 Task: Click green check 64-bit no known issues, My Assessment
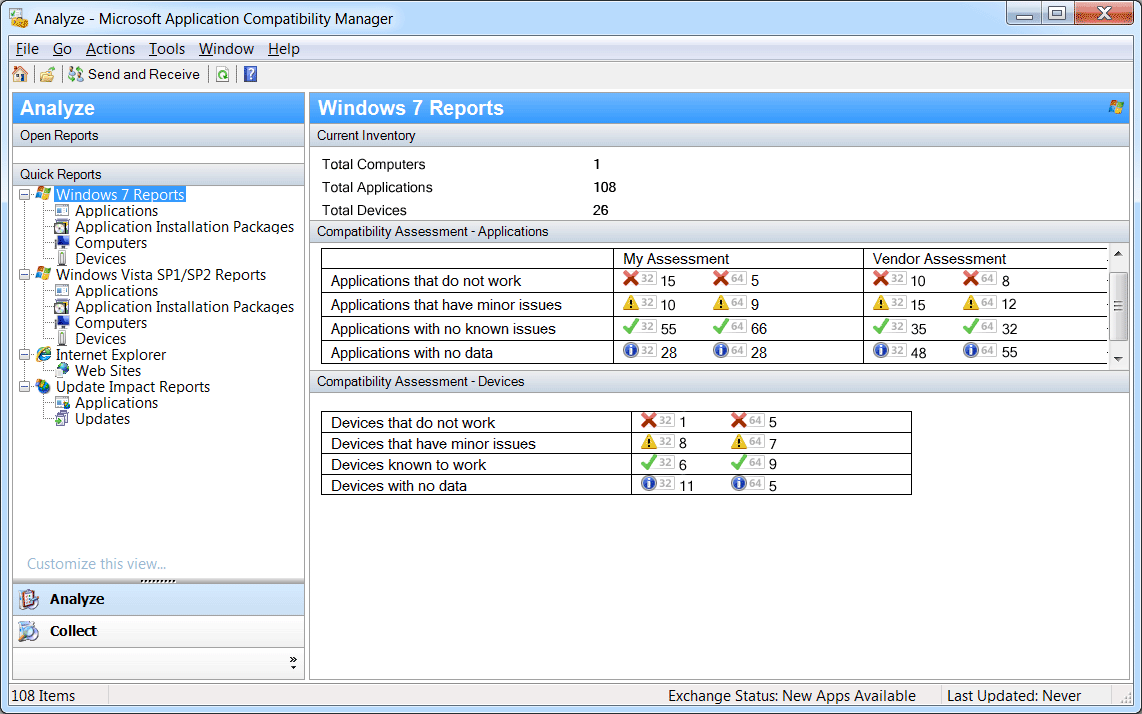[x=721, y=326]
